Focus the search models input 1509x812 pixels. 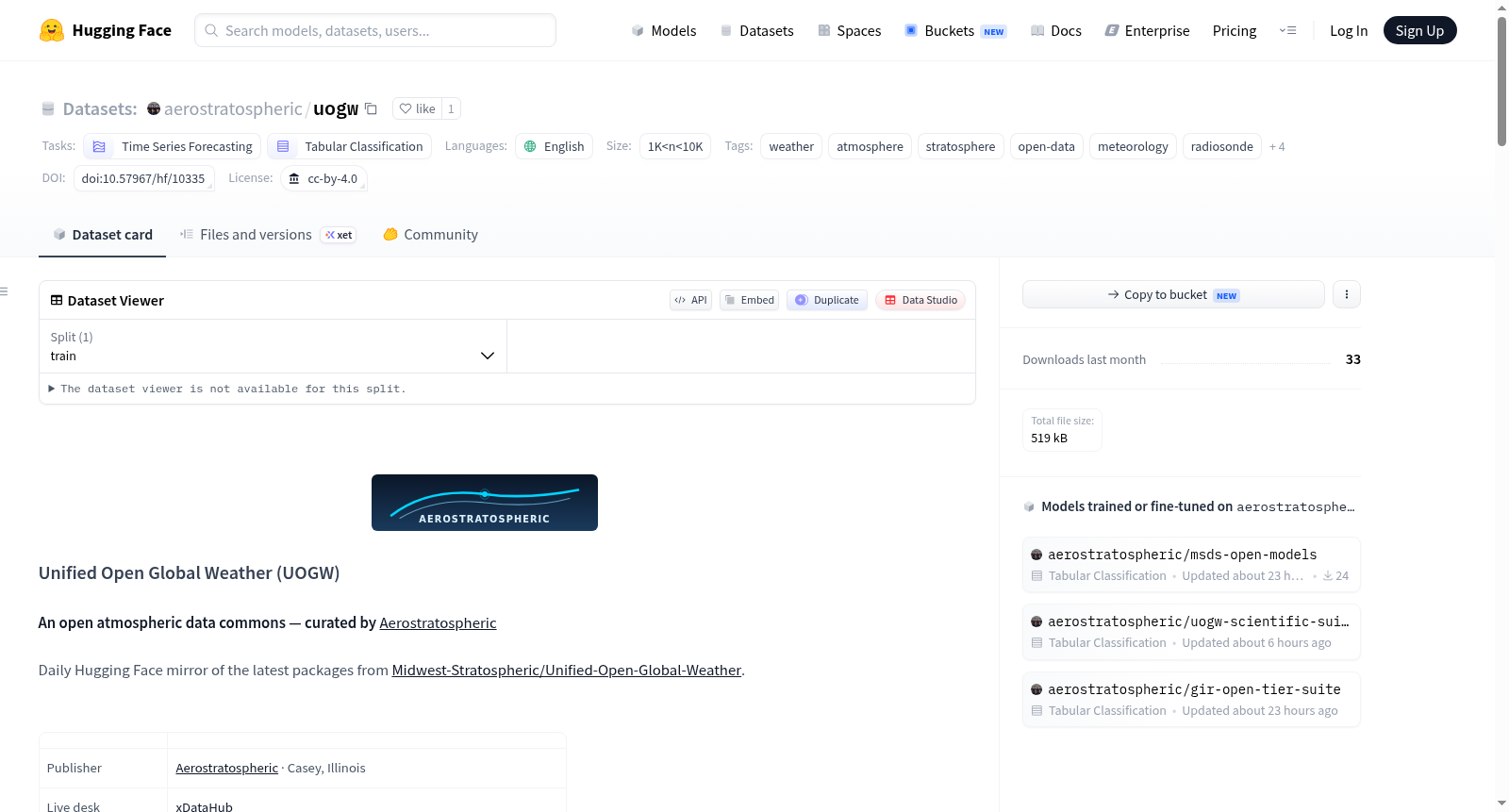(375, 30)
